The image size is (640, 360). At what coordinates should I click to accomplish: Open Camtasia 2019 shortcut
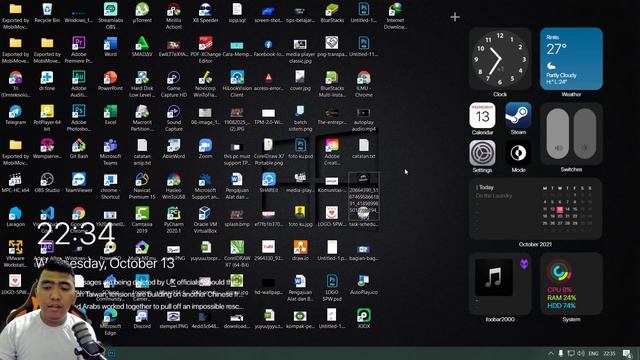142,220
